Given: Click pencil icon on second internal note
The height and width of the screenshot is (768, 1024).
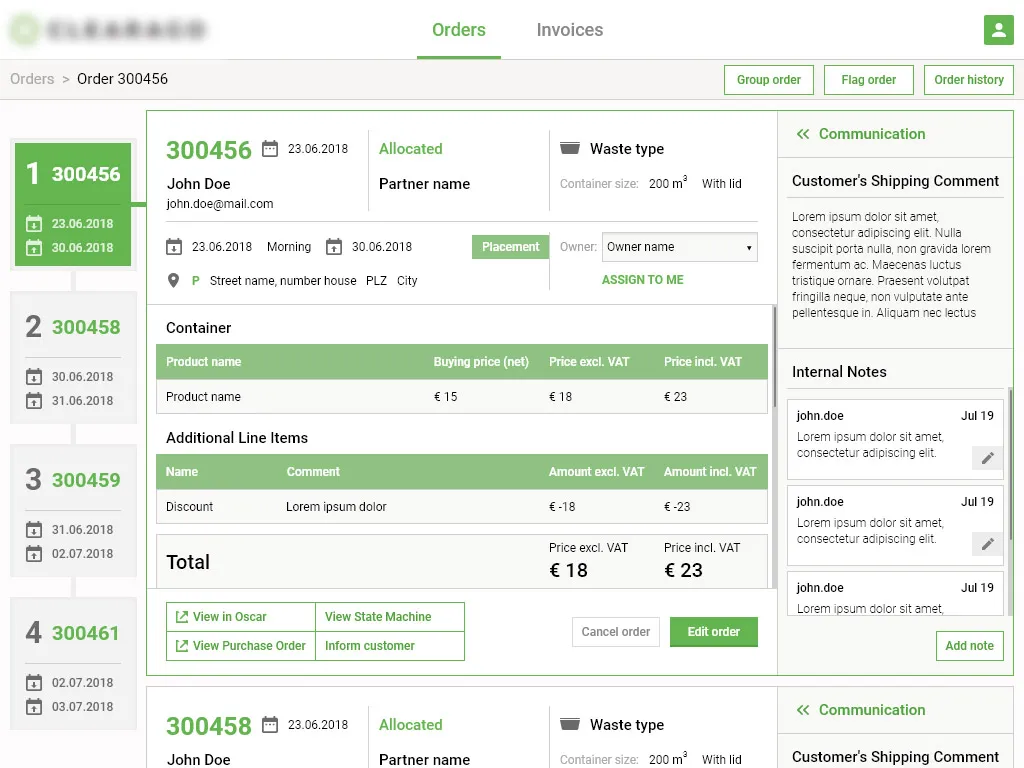Looking at the screenshot, I should (987, 544).
